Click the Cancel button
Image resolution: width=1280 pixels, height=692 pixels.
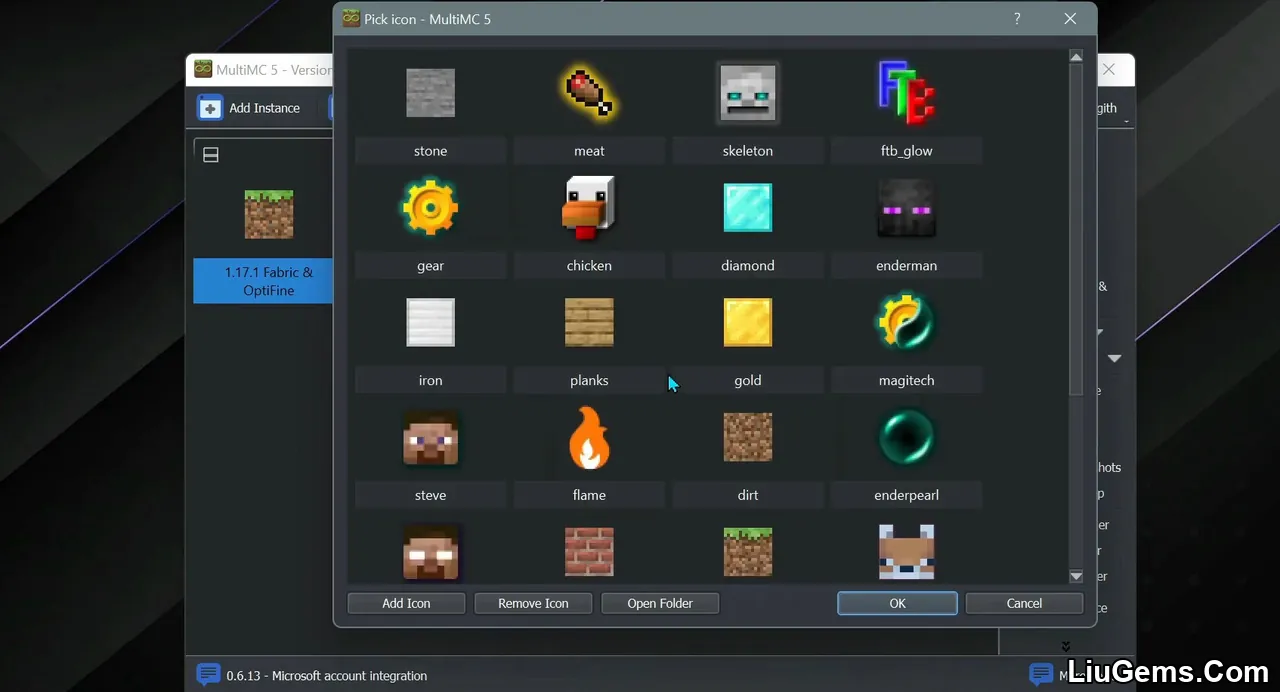click(1024, 603)
